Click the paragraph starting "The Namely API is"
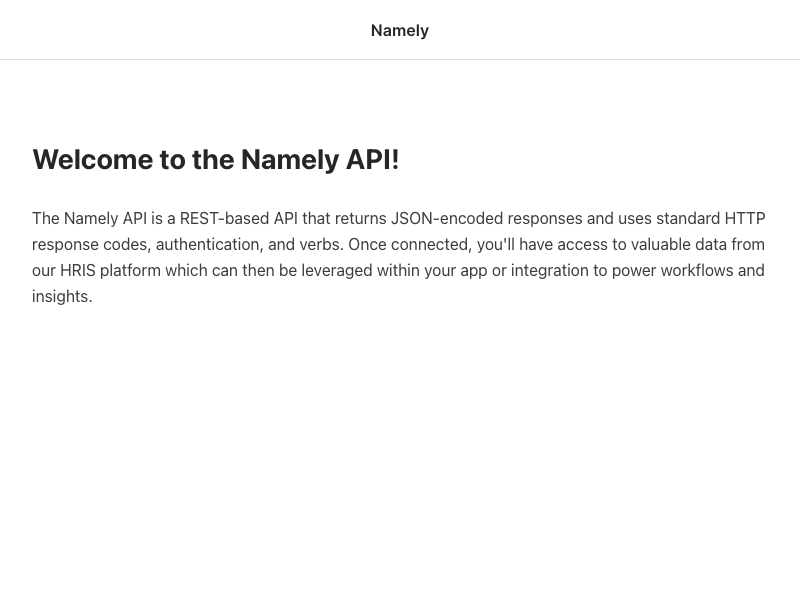Screen dimensions: 800x600 click(x=398, y=257)
